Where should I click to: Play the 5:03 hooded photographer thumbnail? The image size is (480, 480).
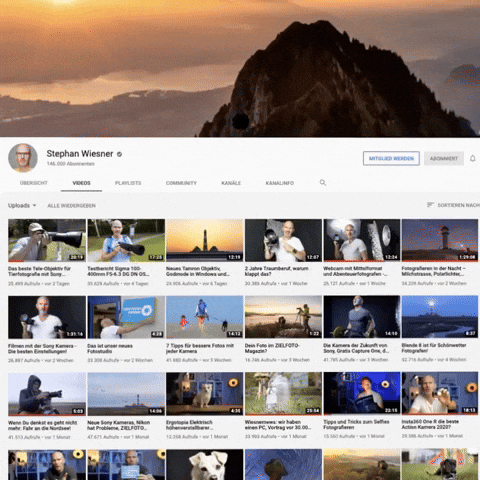click(47, 394)
